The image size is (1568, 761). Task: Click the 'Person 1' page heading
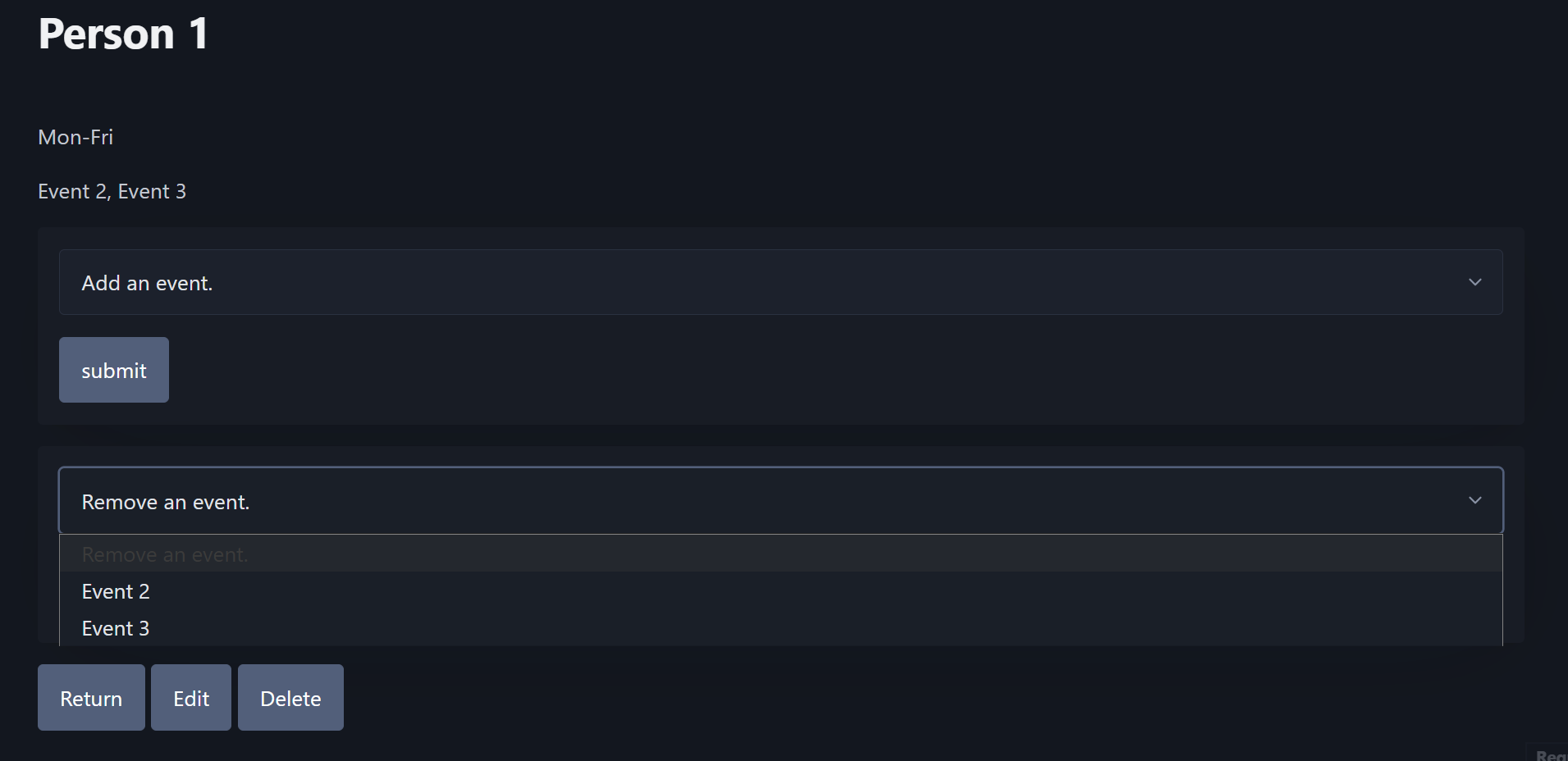click(122, 34)
